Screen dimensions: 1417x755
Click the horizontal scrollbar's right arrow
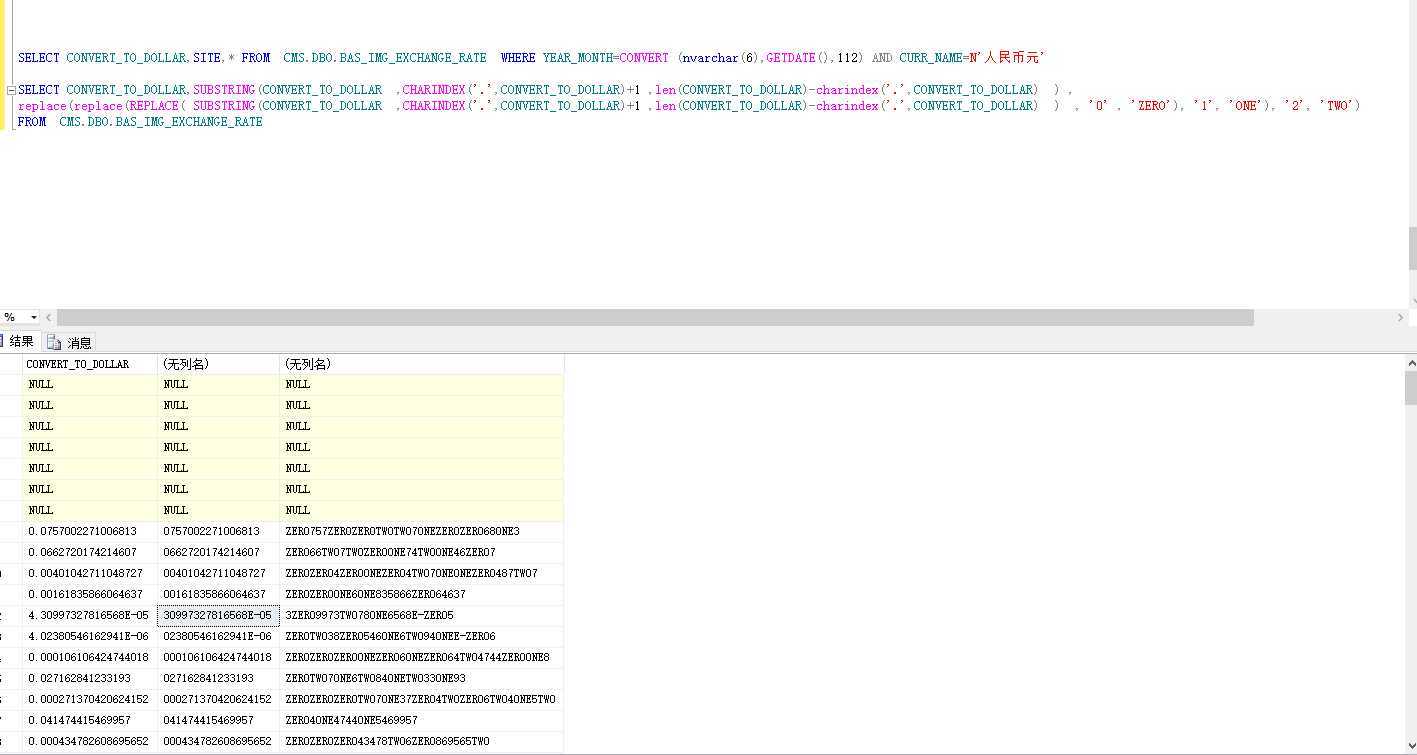[x=1400, y=317]
